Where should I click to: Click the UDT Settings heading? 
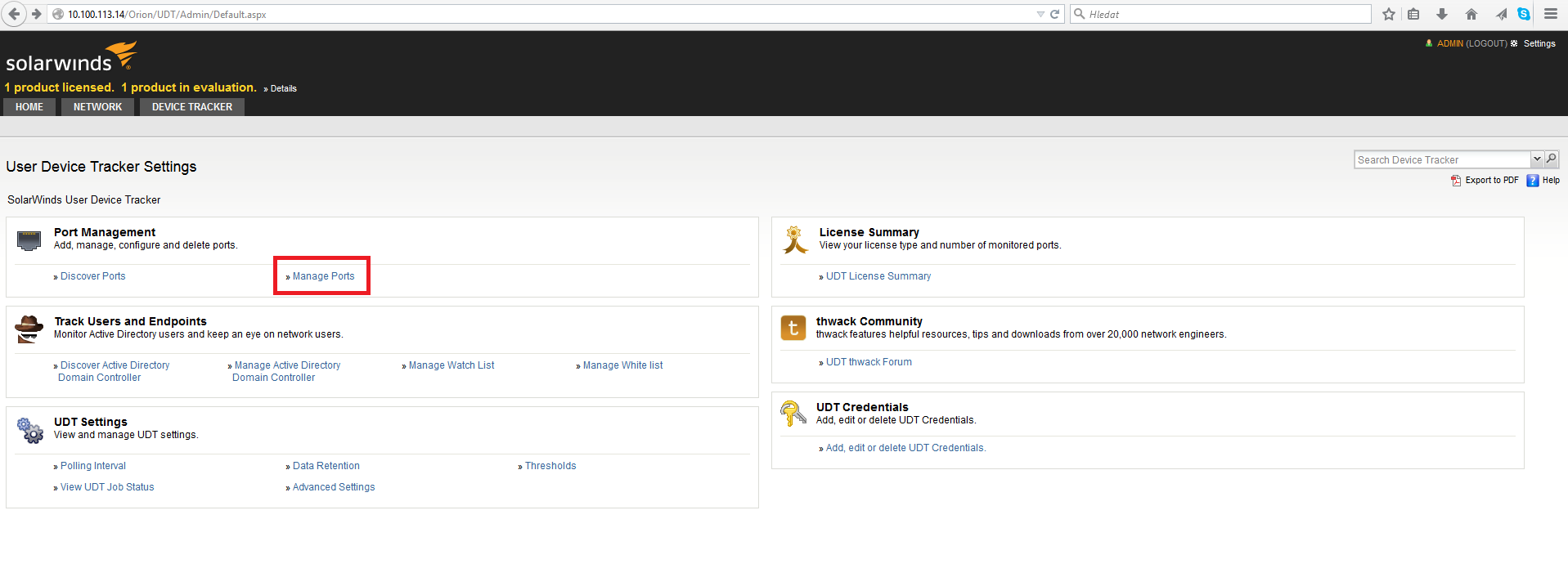(x=91, y=422)
